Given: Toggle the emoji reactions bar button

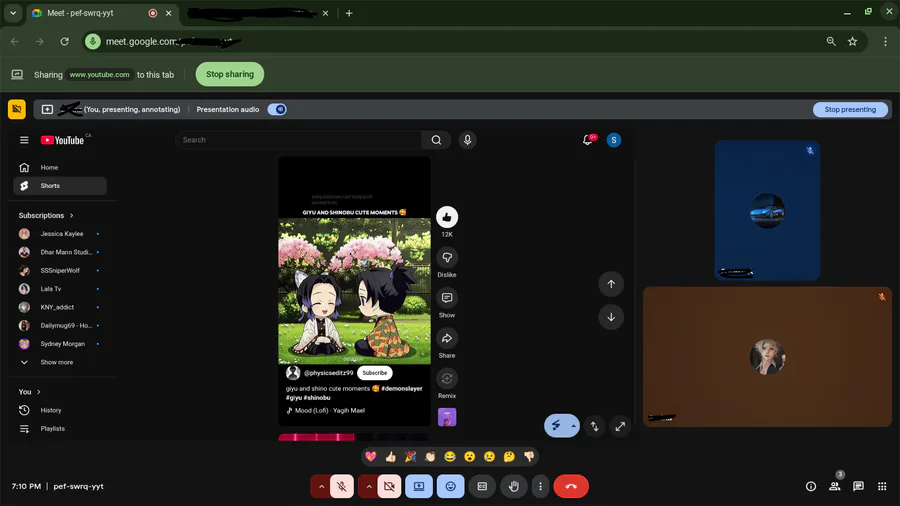Looking at the screenshot, I should [x=451, y=486].
